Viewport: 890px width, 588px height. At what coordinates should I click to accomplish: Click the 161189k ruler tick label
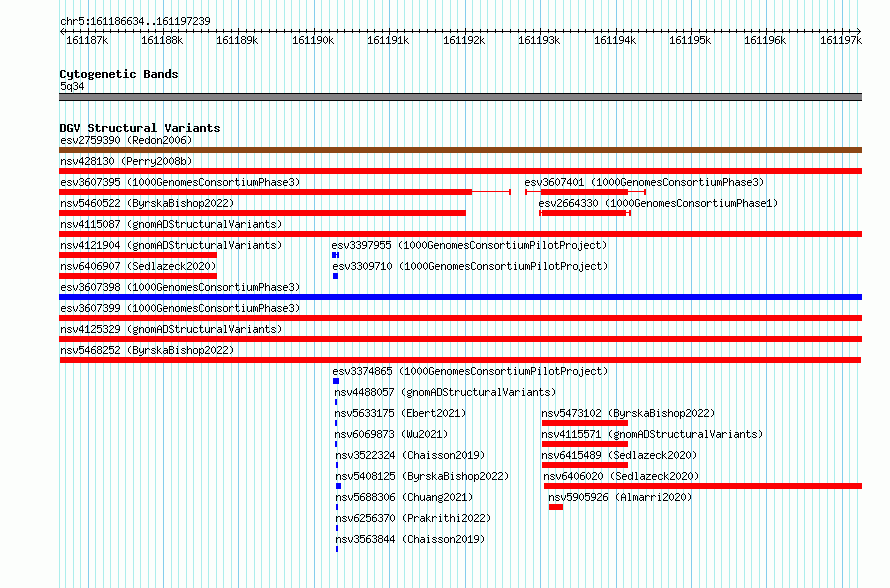click(237, 40)
